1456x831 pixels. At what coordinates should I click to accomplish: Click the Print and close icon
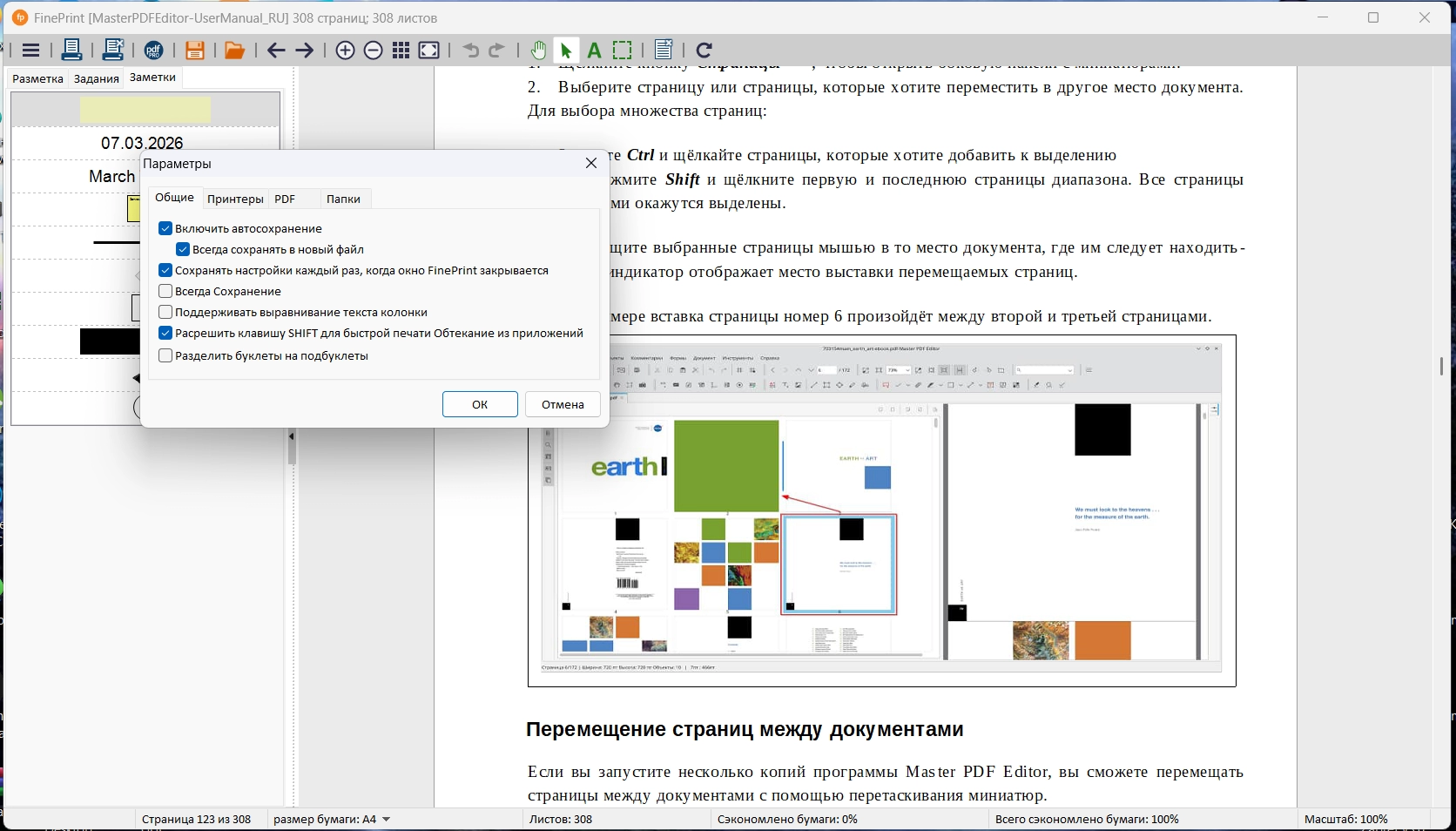pos(113,50)
